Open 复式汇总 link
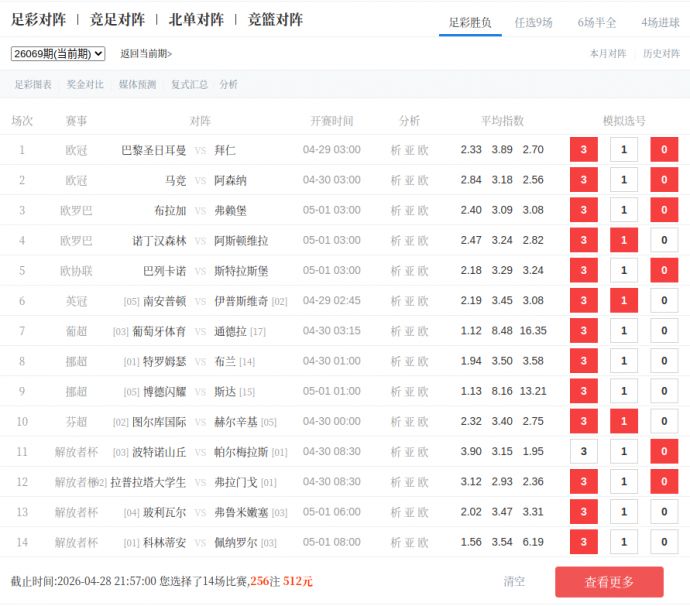 pos(189,84)
